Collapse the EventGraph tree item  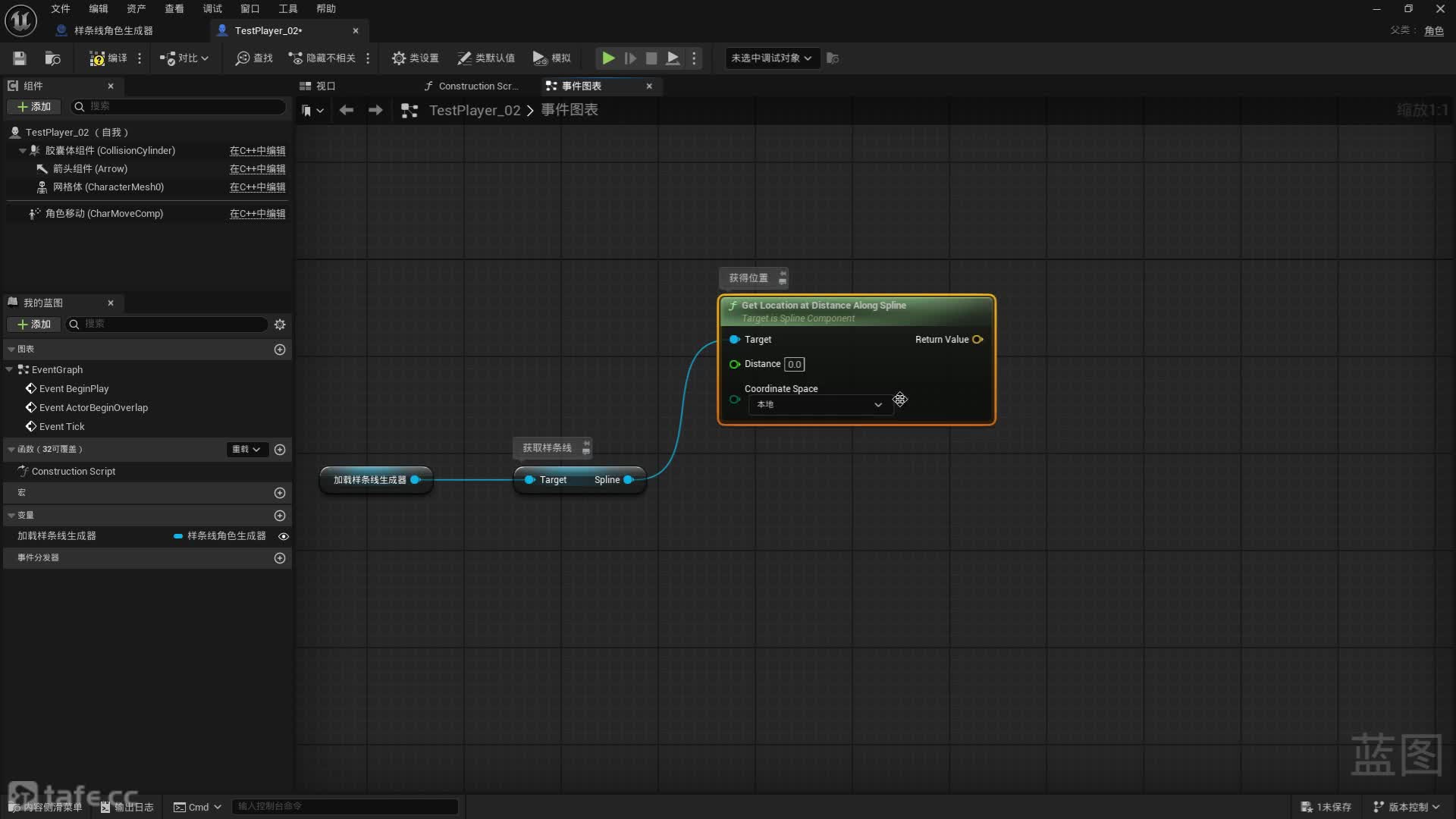9,370
